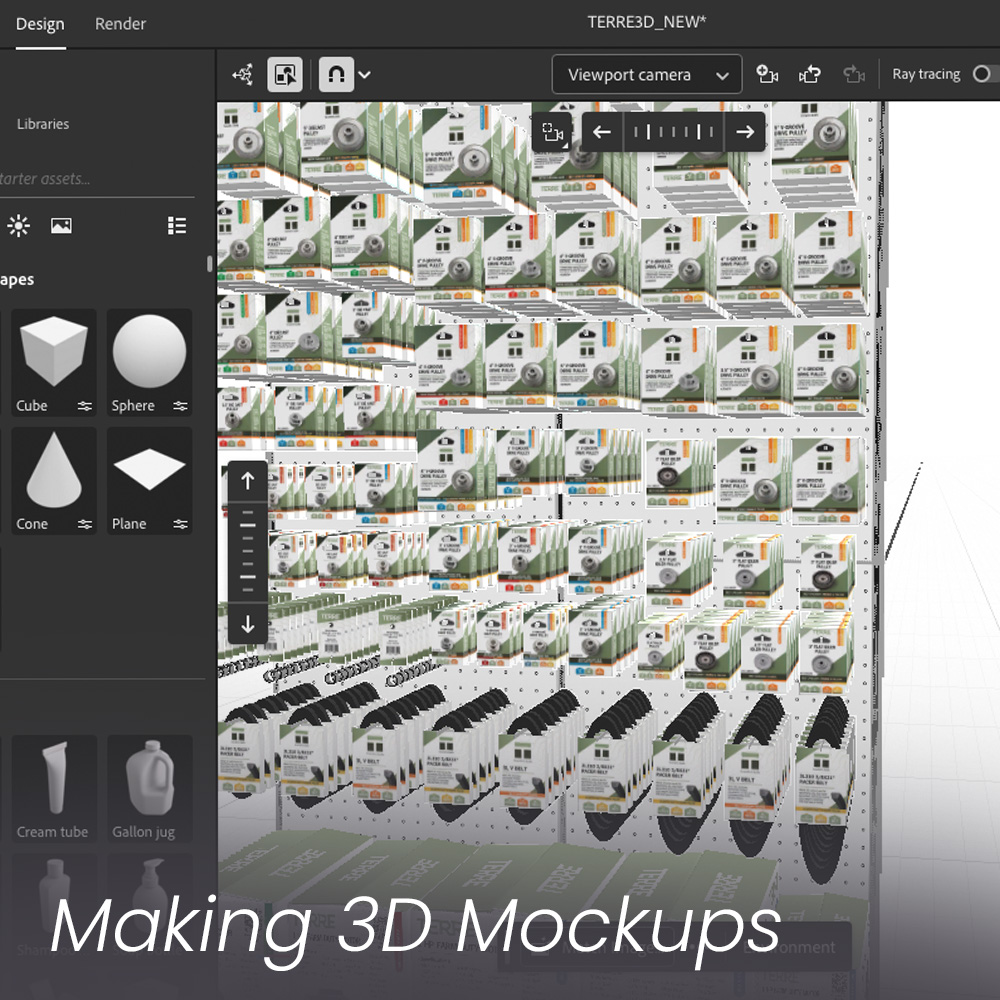
Task: Open the Viewport camera dropdown
Action: tap(647, 75)
